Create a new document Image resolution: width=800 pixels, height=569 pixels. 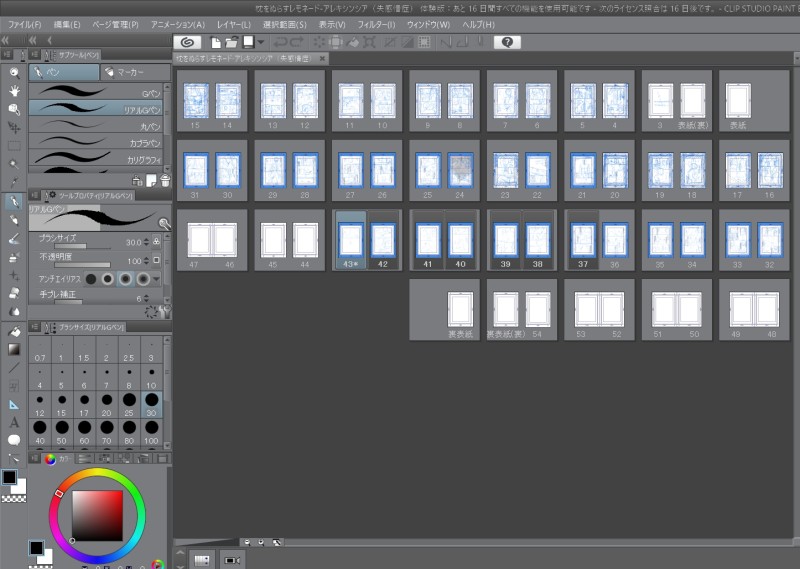click(216, 42)
